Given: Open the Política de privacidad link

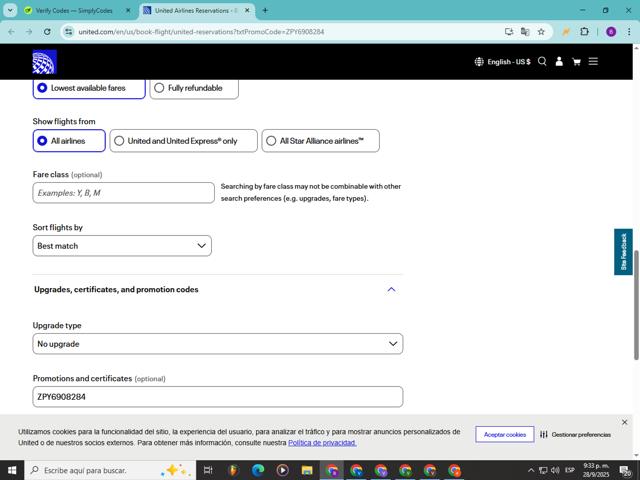Looking at the screenshot, I should tap(322, 443).
